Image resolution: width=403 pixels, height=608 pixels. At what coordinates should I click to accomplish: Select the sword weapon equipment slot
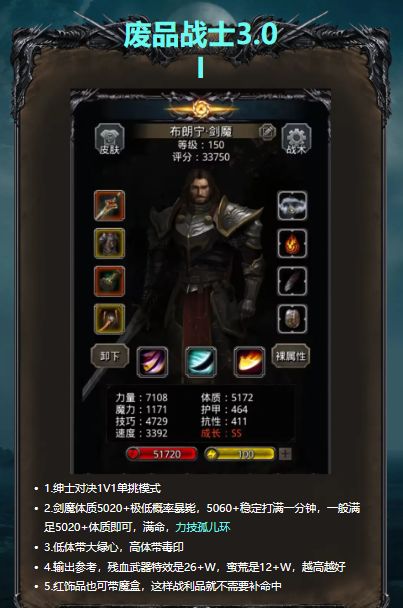click(109, 206)
